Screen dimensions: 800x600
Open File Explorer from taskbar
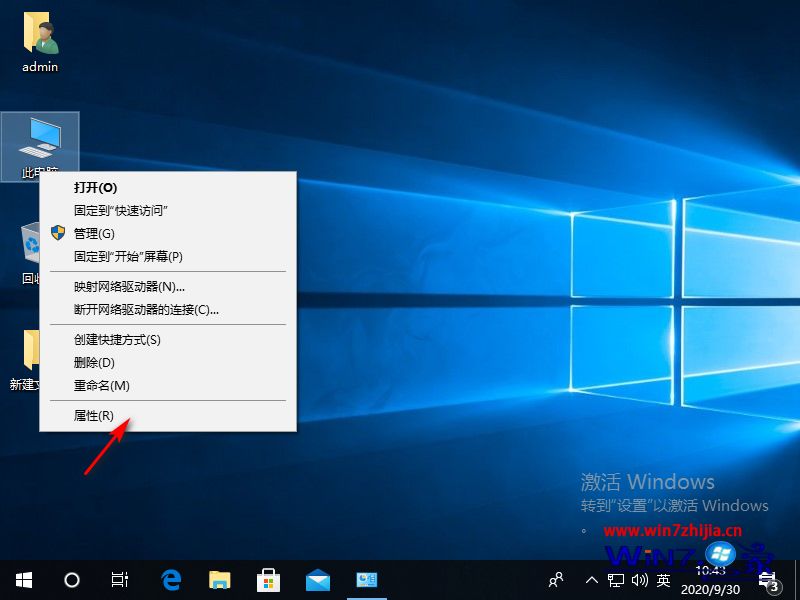click(220, 580)
